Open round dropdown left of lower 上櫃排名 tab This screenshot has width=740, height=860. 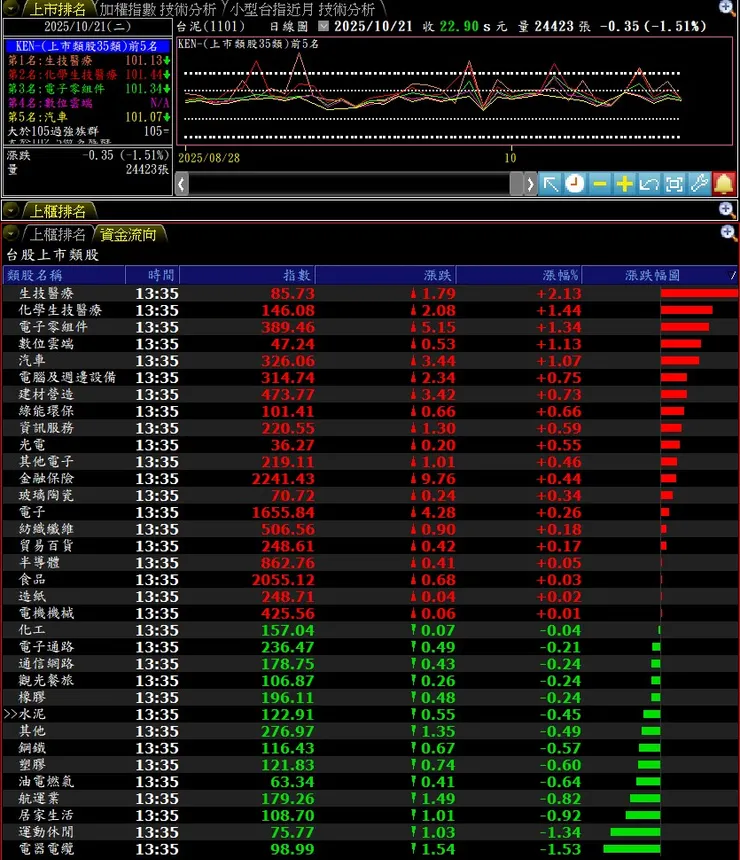click(x=10, y=234)
